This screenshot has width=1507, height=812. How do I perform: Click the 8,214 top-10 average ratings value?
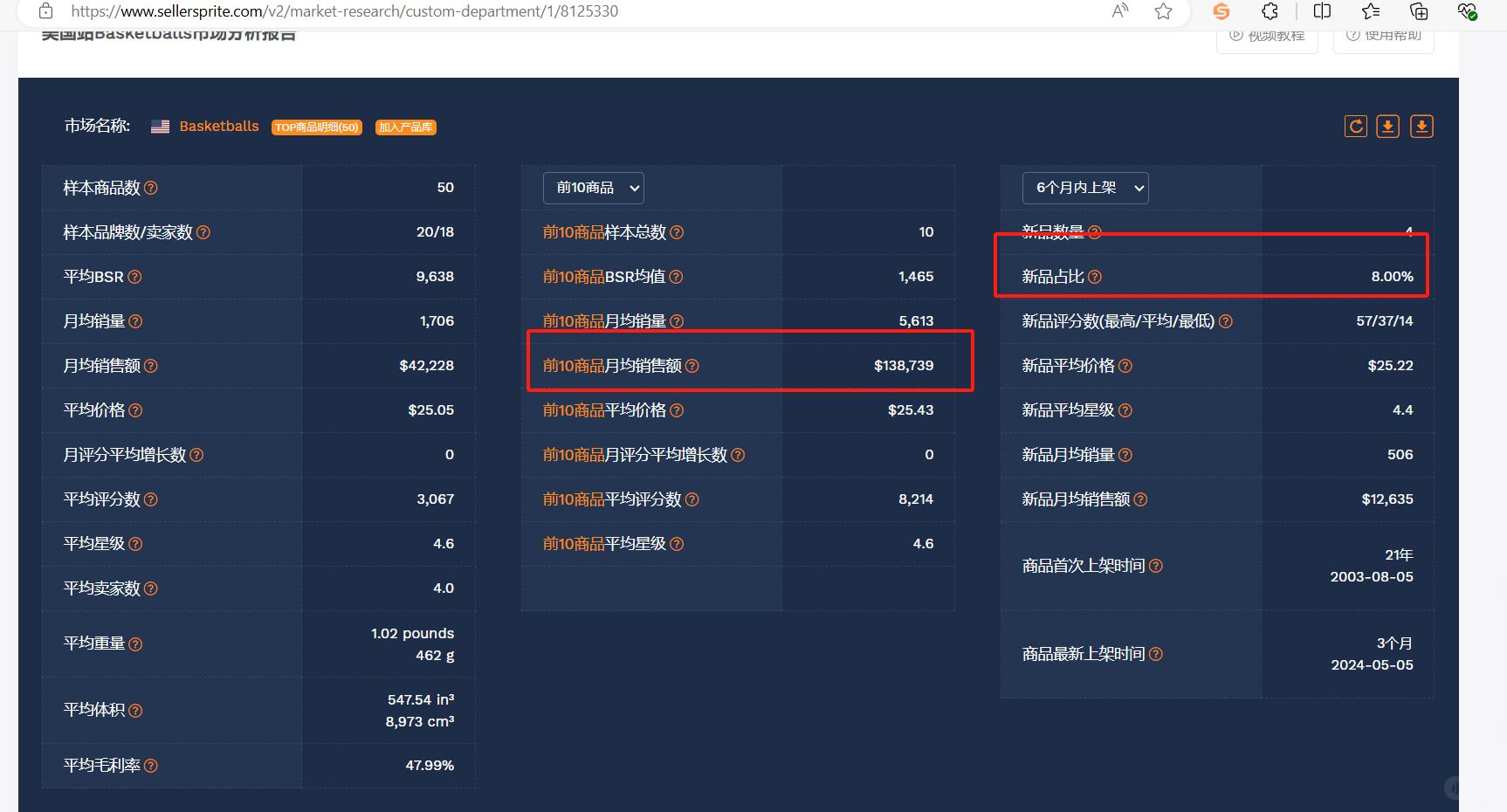pyautogui.click(x=916, y=499)
